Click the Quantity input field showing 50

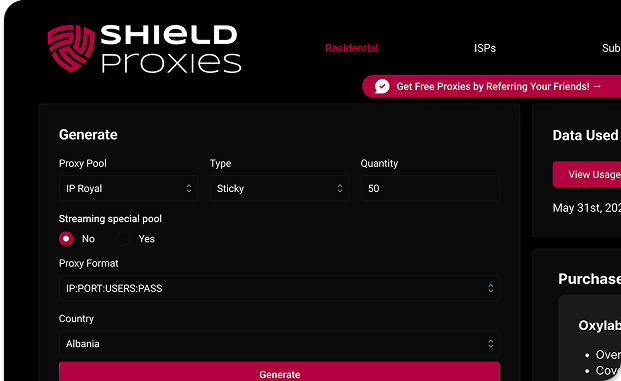click(430, 189)
